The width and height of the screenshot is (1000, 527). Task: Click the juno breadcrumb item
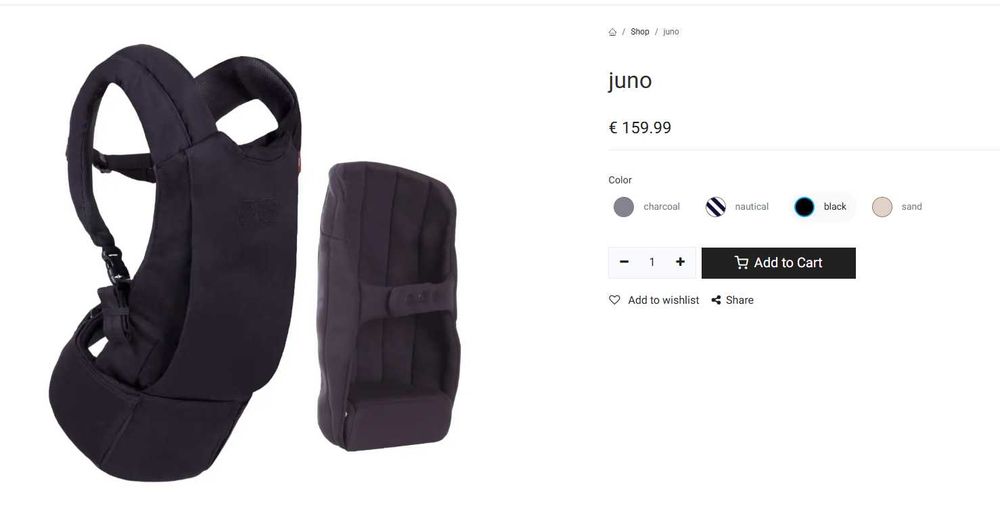671,32
